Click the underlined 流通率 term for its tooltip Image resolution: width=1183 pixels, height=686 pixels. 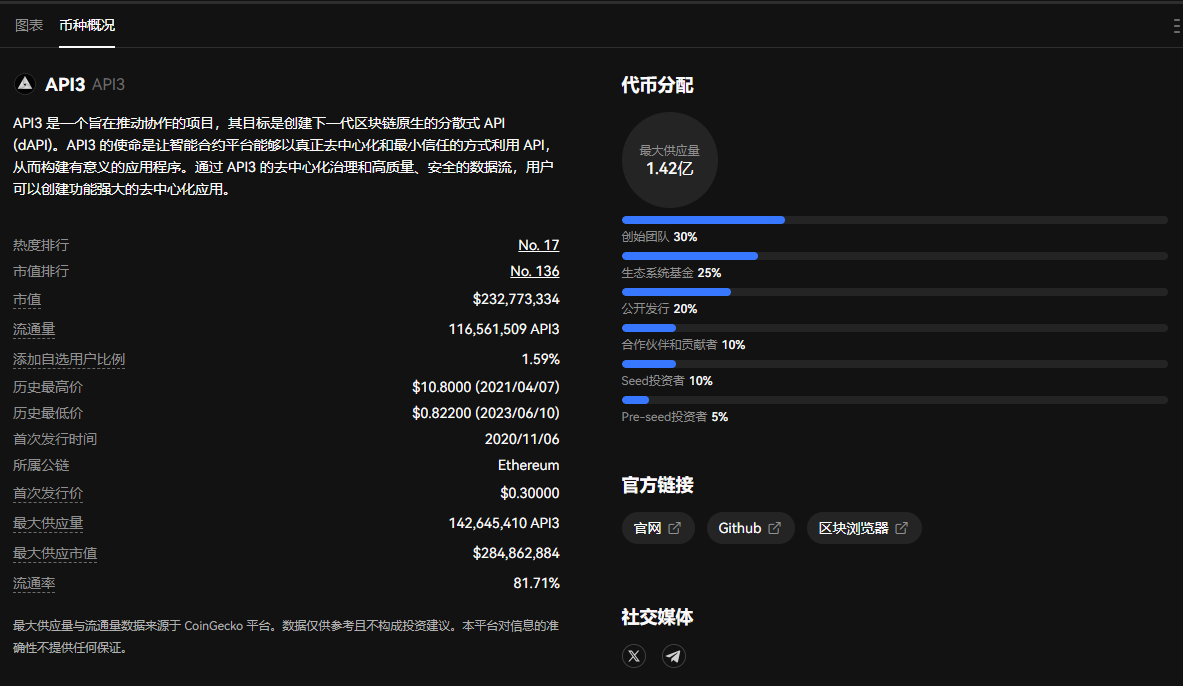coord(34,583)
